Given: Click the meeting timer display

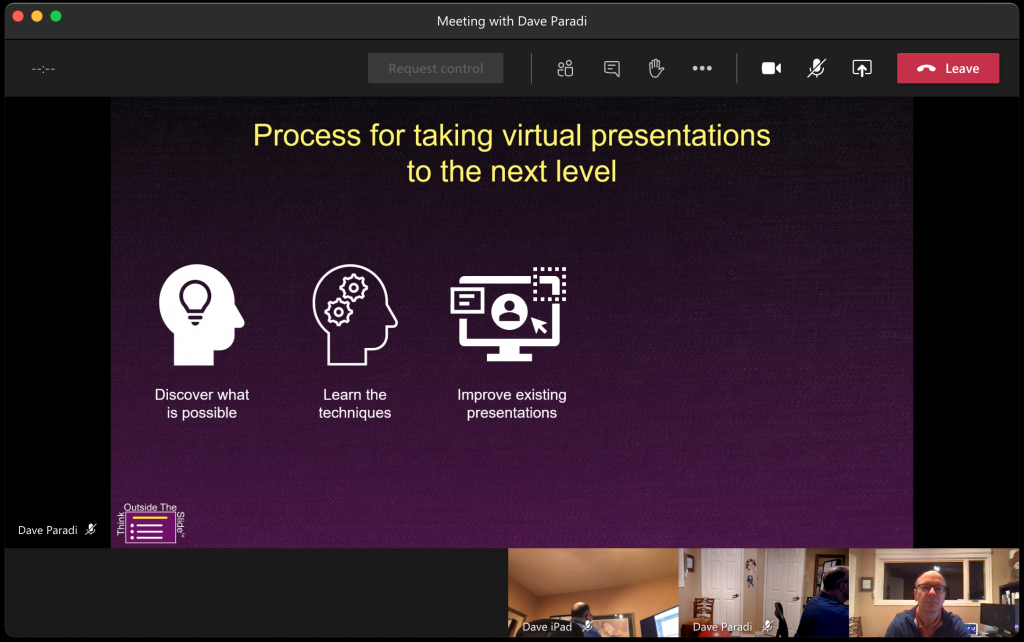Looking at the screenshot, I should [x=42, y=68].
